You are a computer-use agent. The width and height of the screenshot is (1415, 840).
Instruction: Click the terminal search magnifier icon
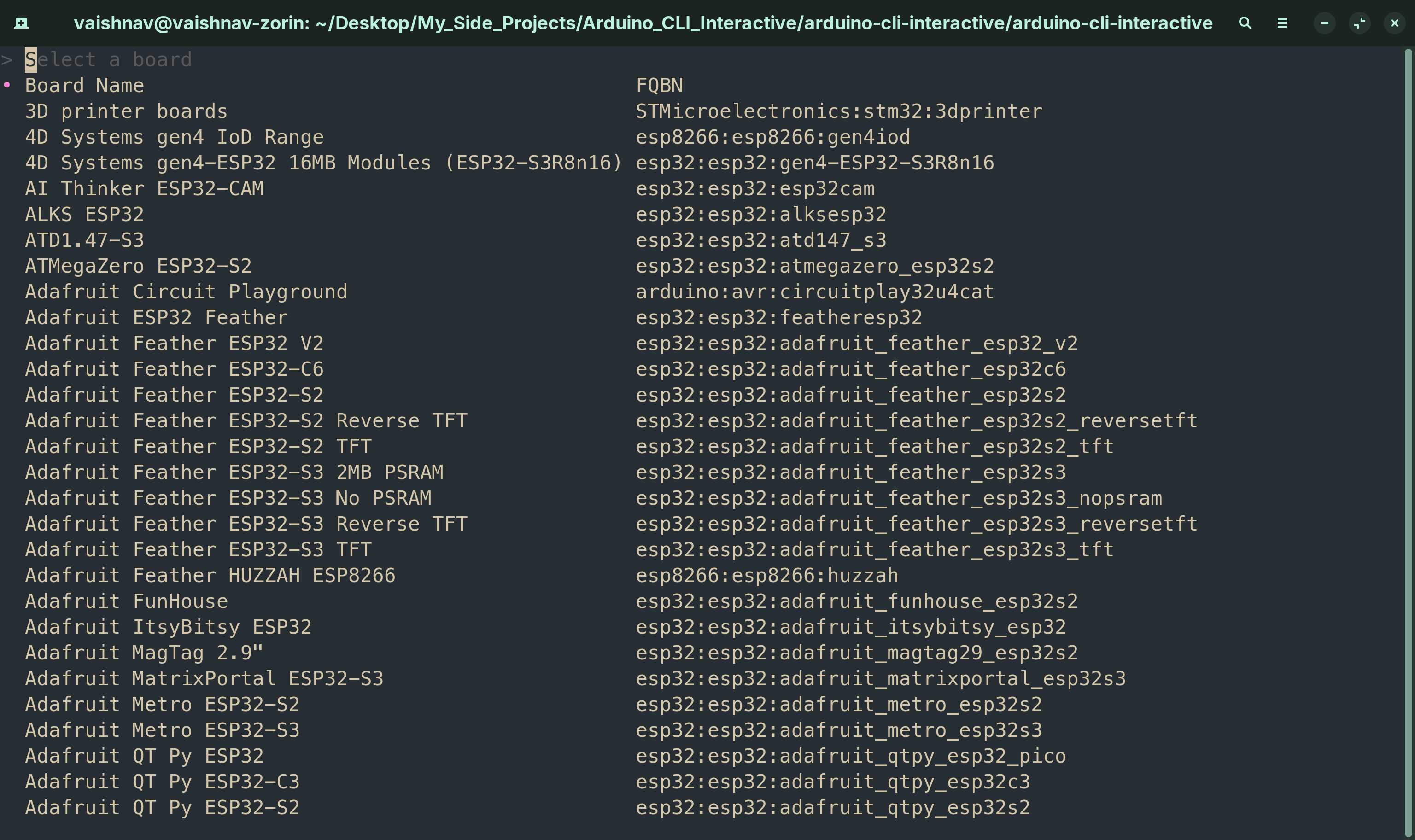point(1245,23)
